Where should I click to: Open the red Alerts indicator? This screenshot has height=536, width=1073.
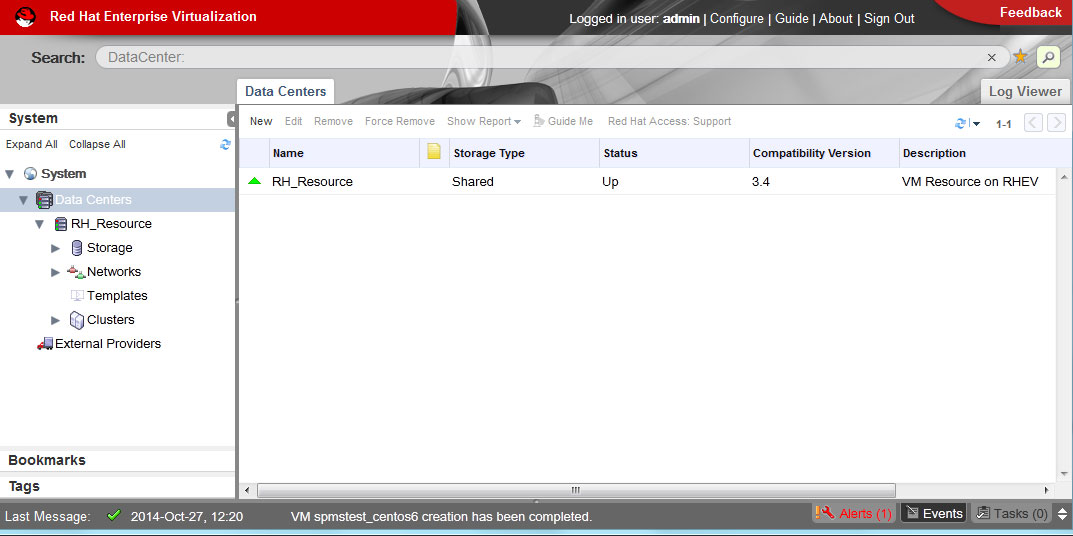(854, 513)
